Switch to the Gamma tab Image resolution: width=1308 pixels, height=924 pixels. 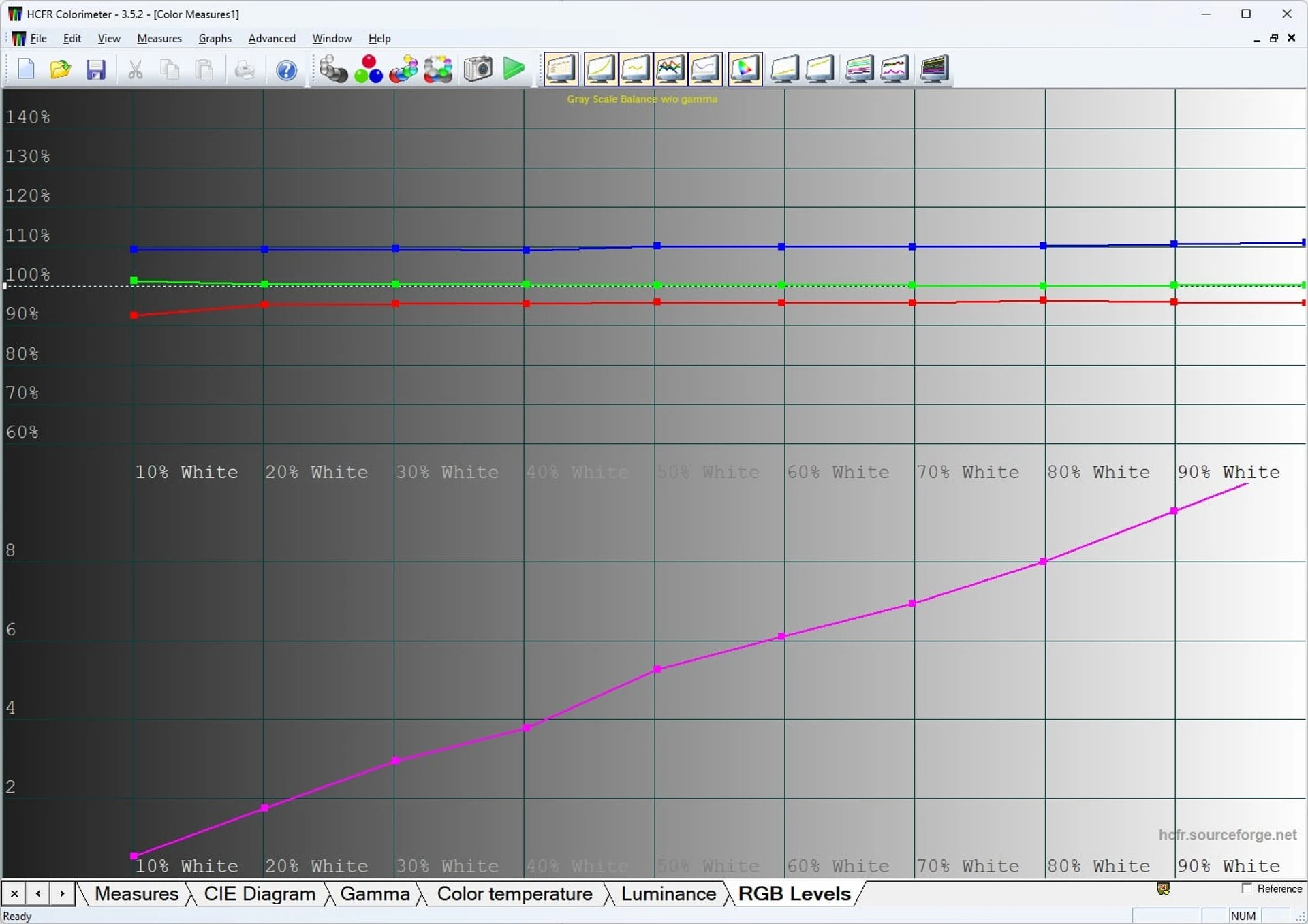pos(375,893)
